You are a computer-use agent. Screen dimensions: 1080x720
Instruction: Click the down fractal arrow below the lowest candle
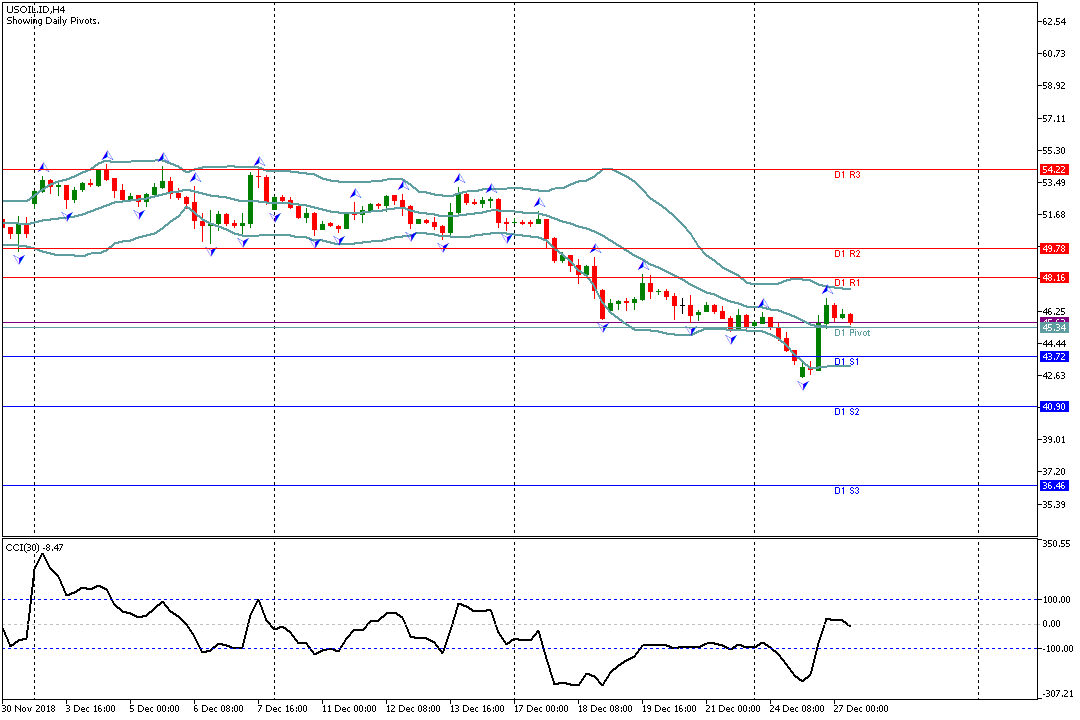pyautogui.click(x=803, y=386)
